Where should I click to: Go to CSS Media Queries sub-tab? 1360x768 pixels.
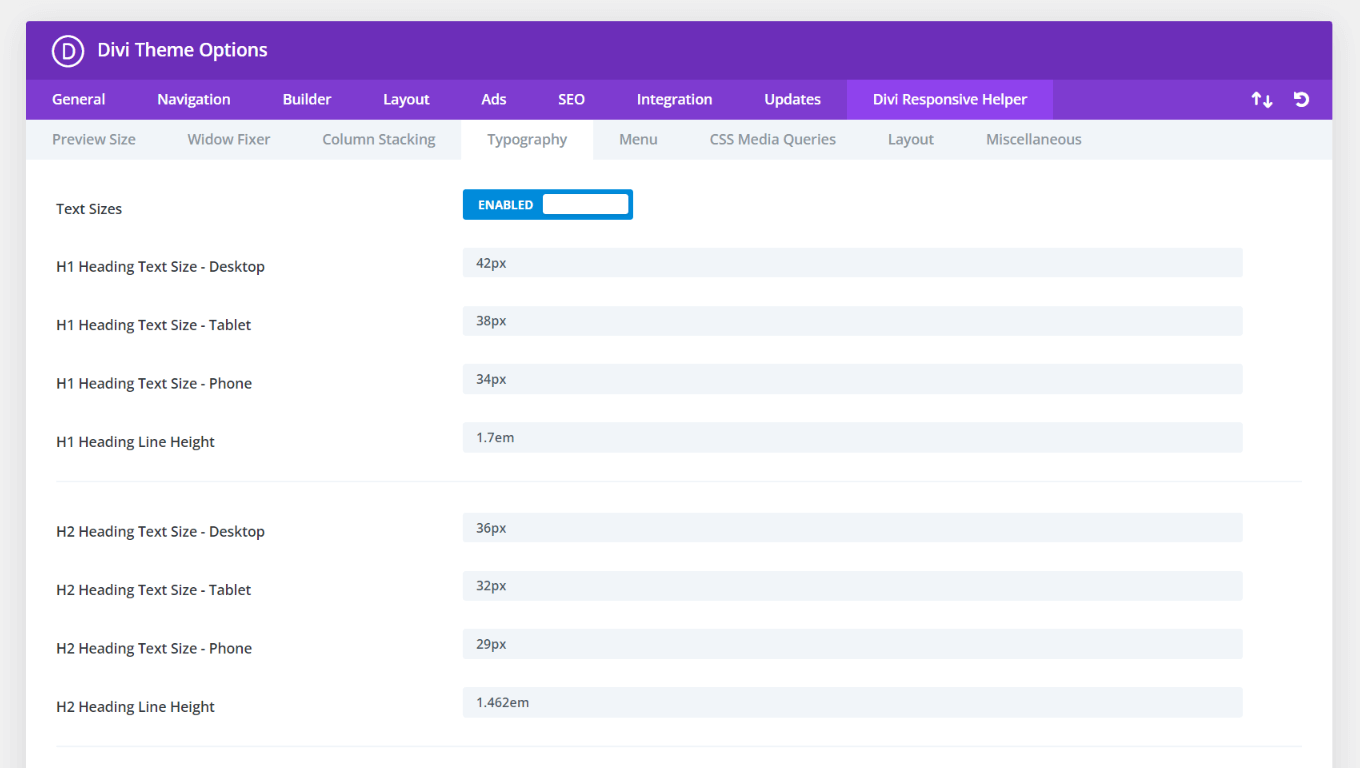[x=773, y=140]
